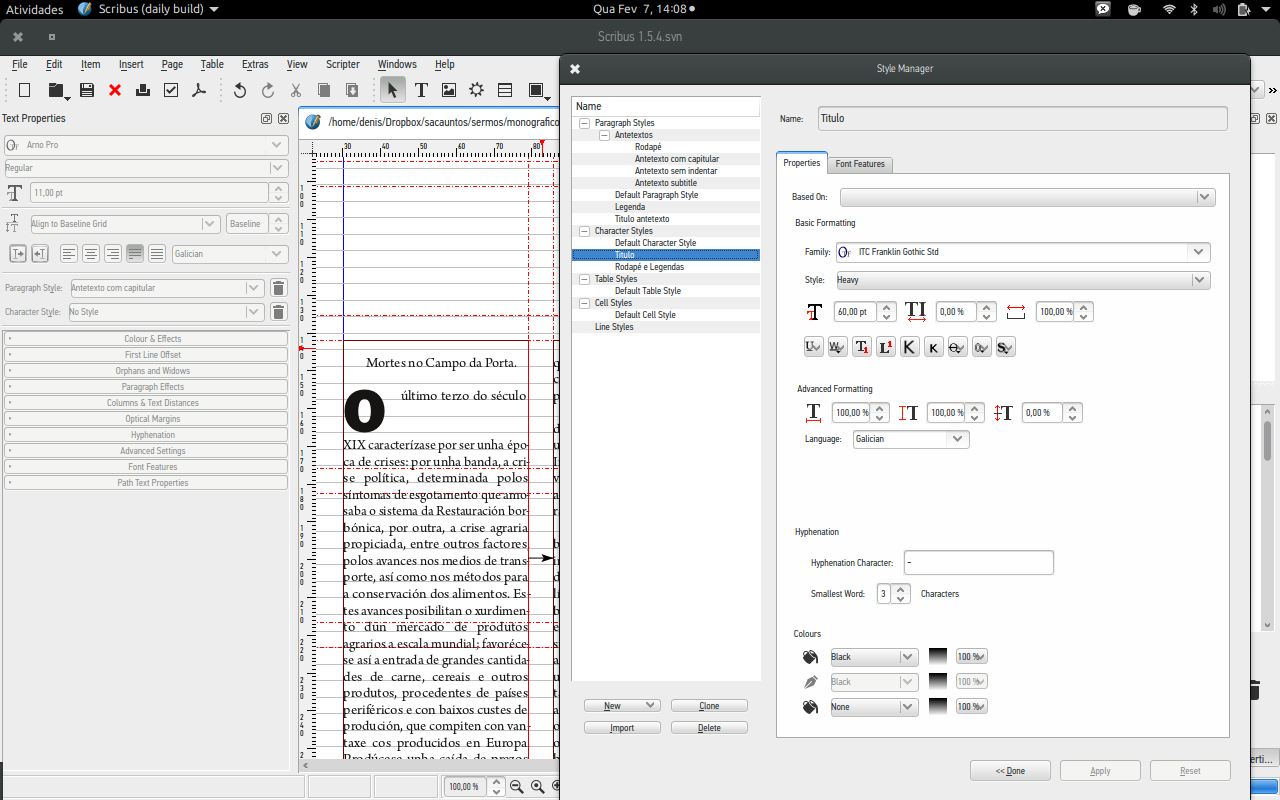1280x800 pixels.
Task: Toggle Superscript in Style Manager formatting
Action: point(885,347)
